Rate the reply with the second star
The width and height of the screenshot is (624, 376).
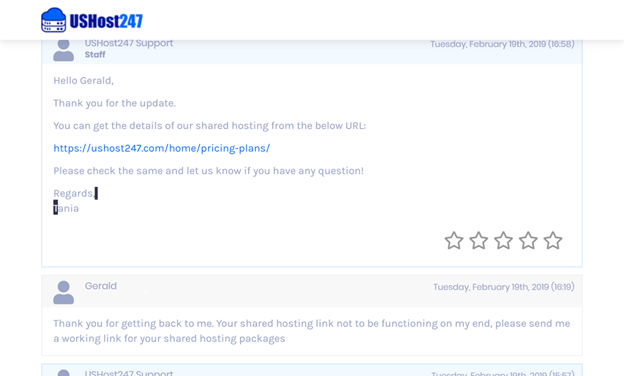point(478,241)
